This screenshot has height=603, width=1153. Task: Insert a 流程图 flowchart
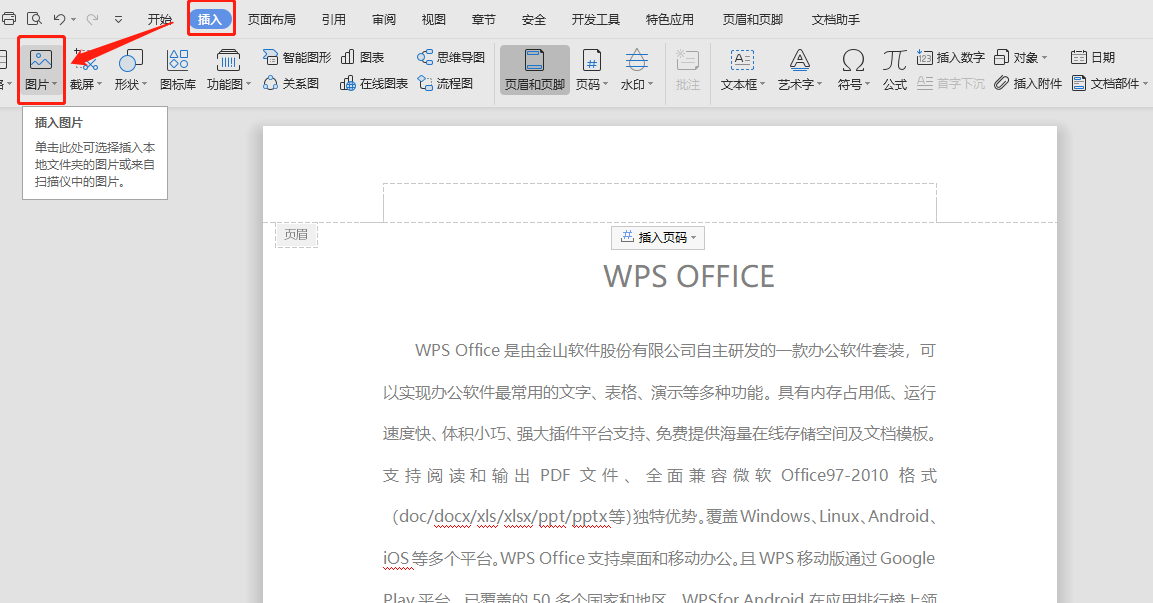[x=445, y=84]
